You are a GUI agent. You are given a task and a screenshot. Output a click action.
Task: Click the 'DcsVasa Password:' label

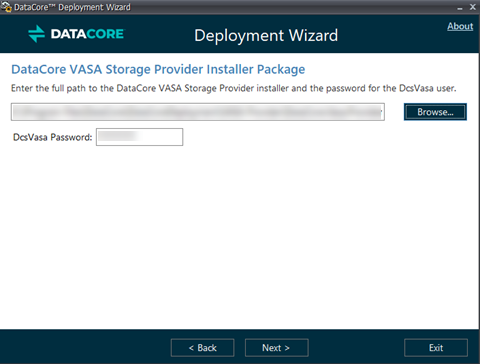[52, 137]
